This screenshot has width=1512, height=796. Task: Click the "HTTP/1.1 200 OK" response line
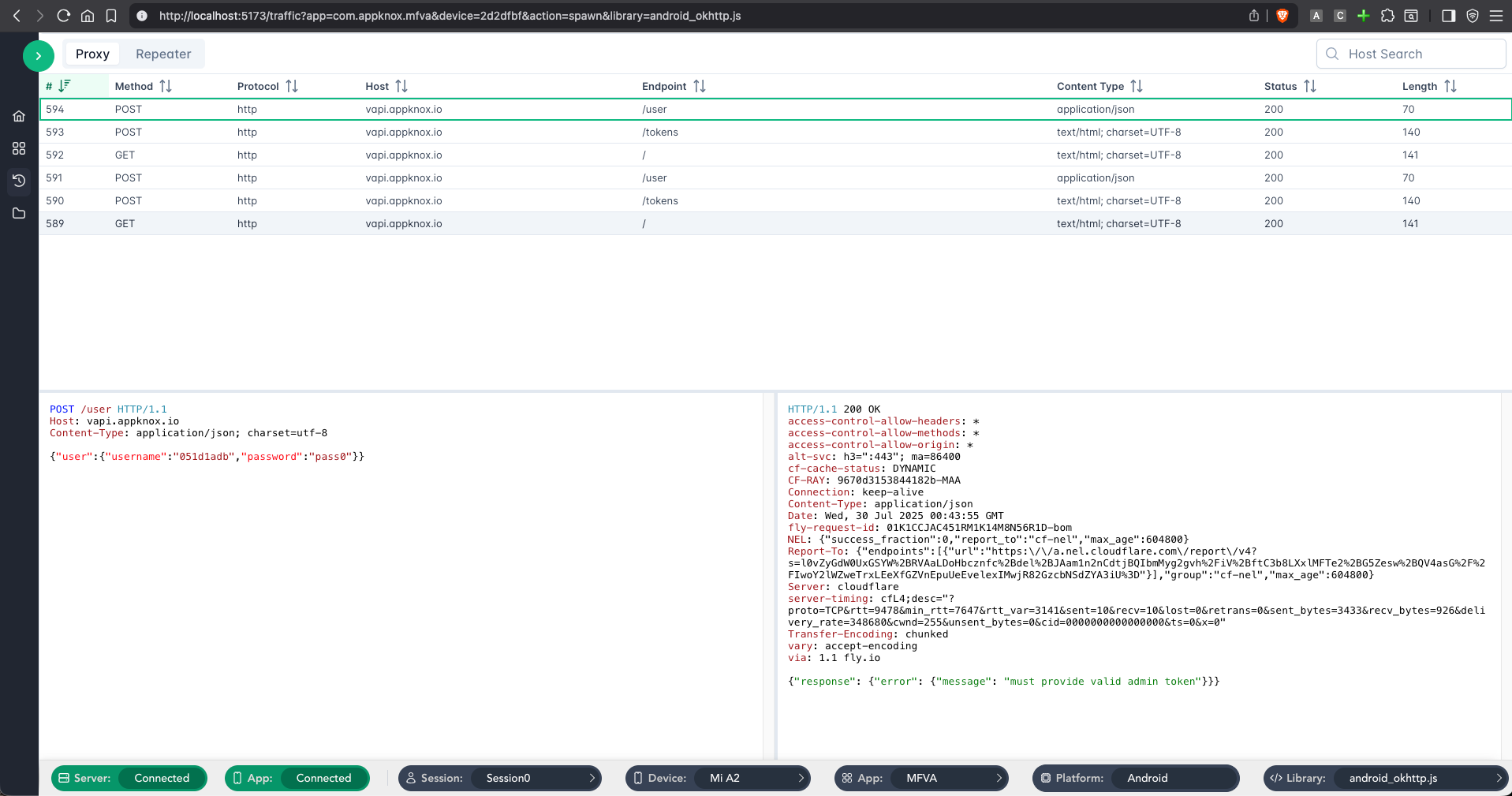(834, 409)
